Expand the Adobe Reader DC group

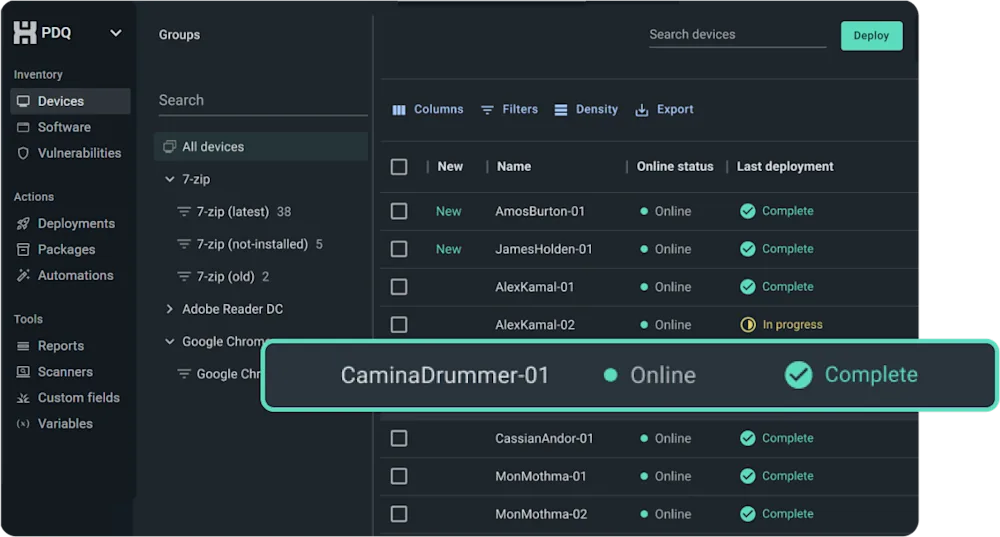pos(170,309)
